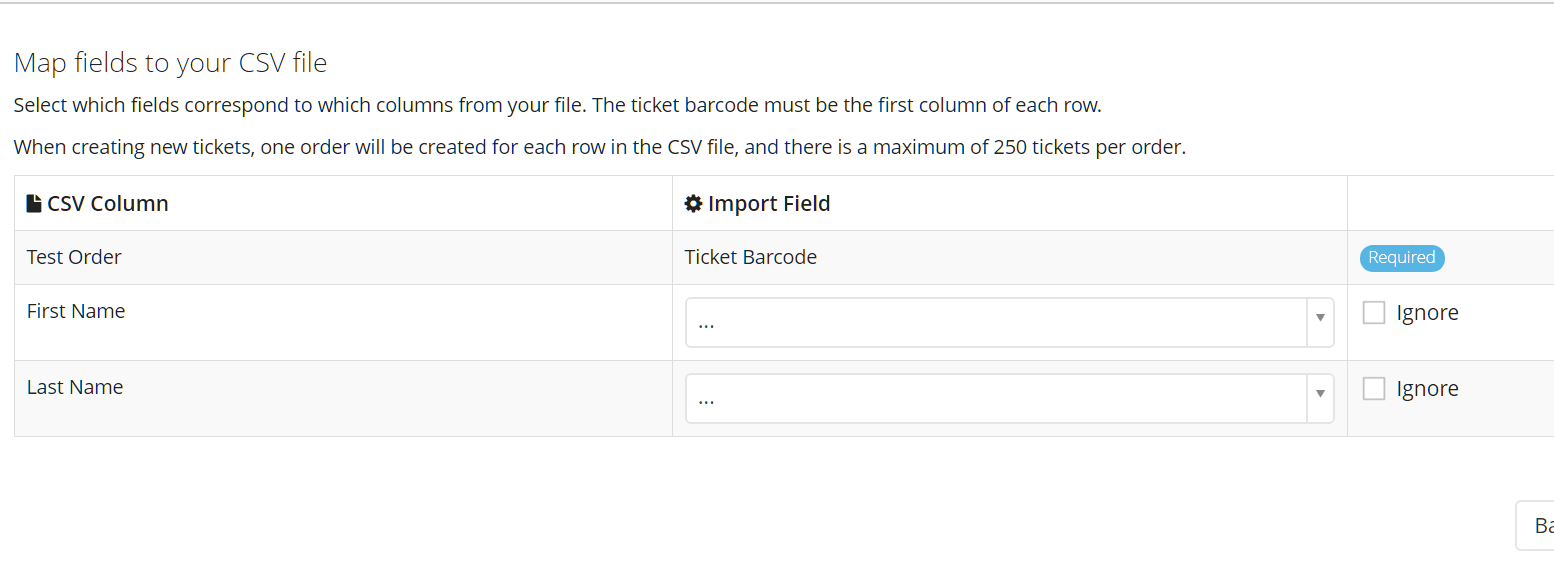Click the blue Required badge

point(1402,258)
